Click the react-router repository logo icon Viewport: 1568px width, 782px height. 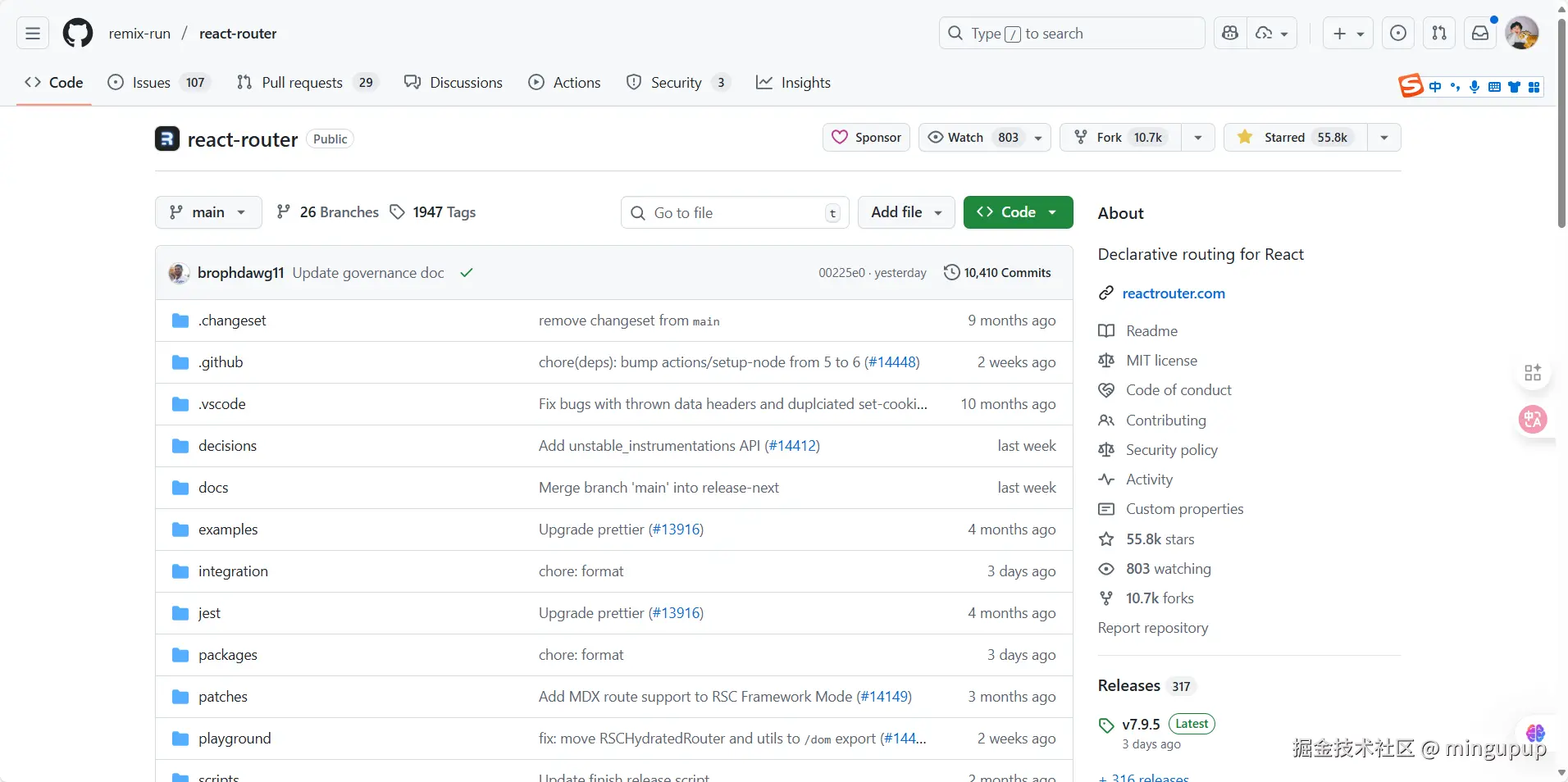click(x=167, y=139)
